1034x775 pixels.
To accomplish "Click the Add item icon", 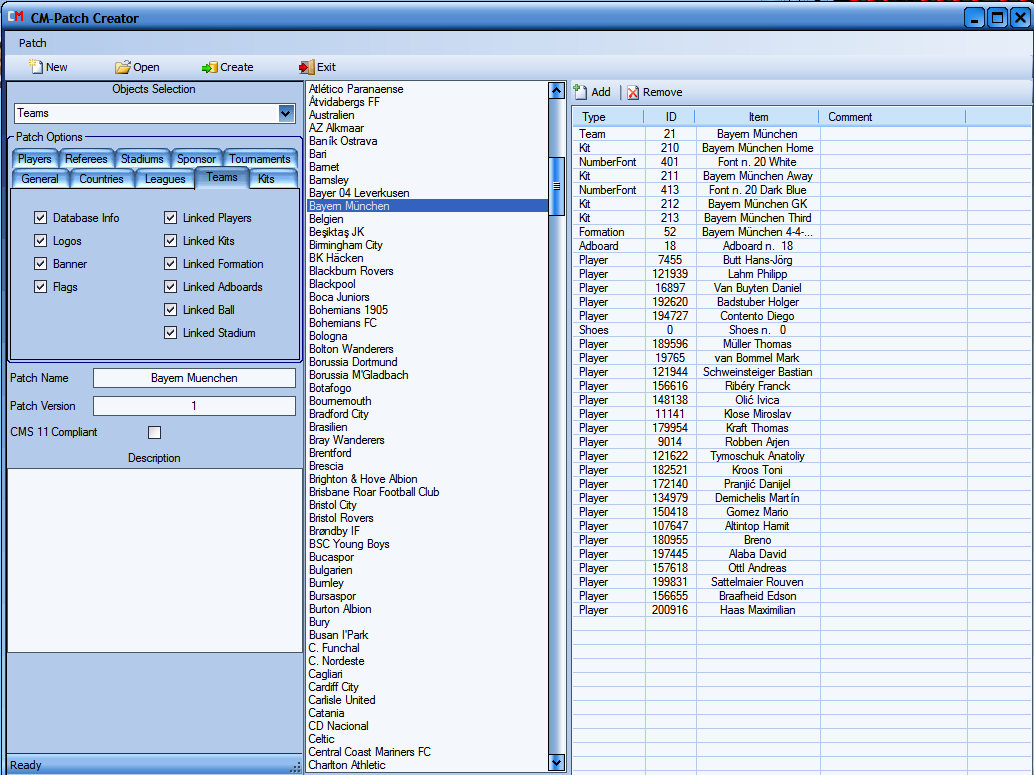I will click(x=580, y=92).
